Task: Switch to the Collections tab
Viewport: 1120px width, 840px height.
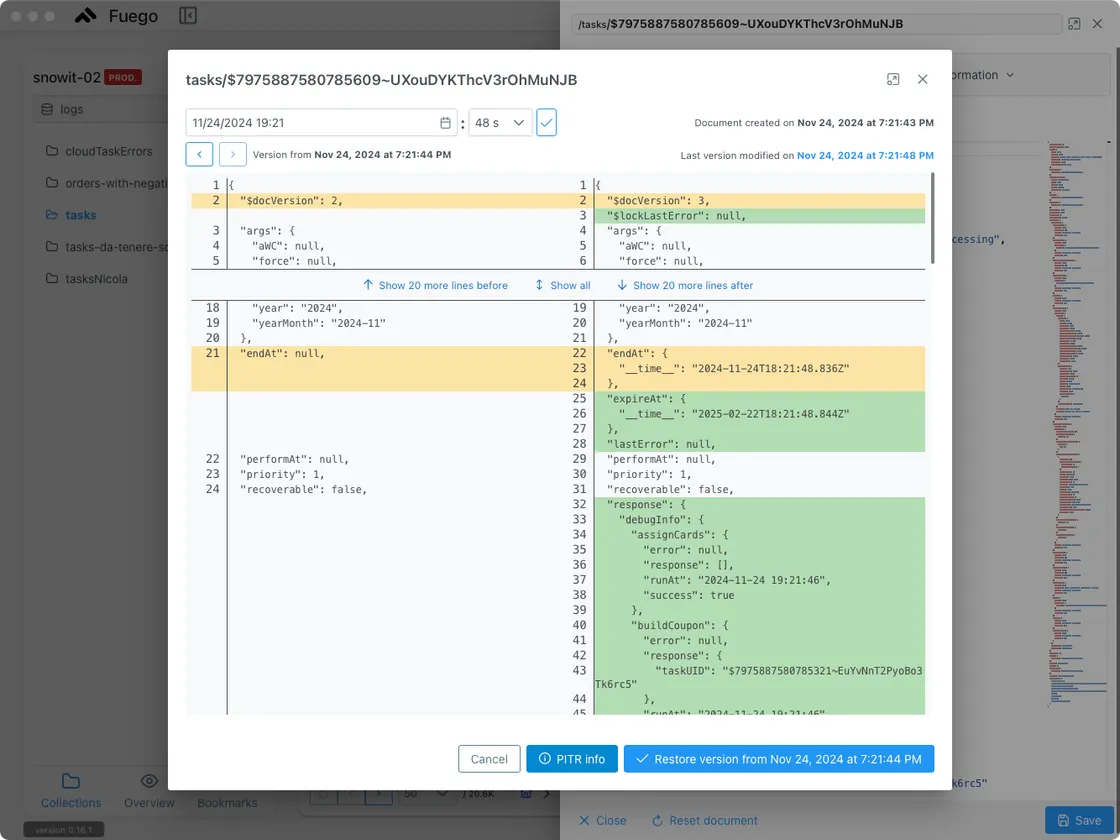Action: pos(71,791)
